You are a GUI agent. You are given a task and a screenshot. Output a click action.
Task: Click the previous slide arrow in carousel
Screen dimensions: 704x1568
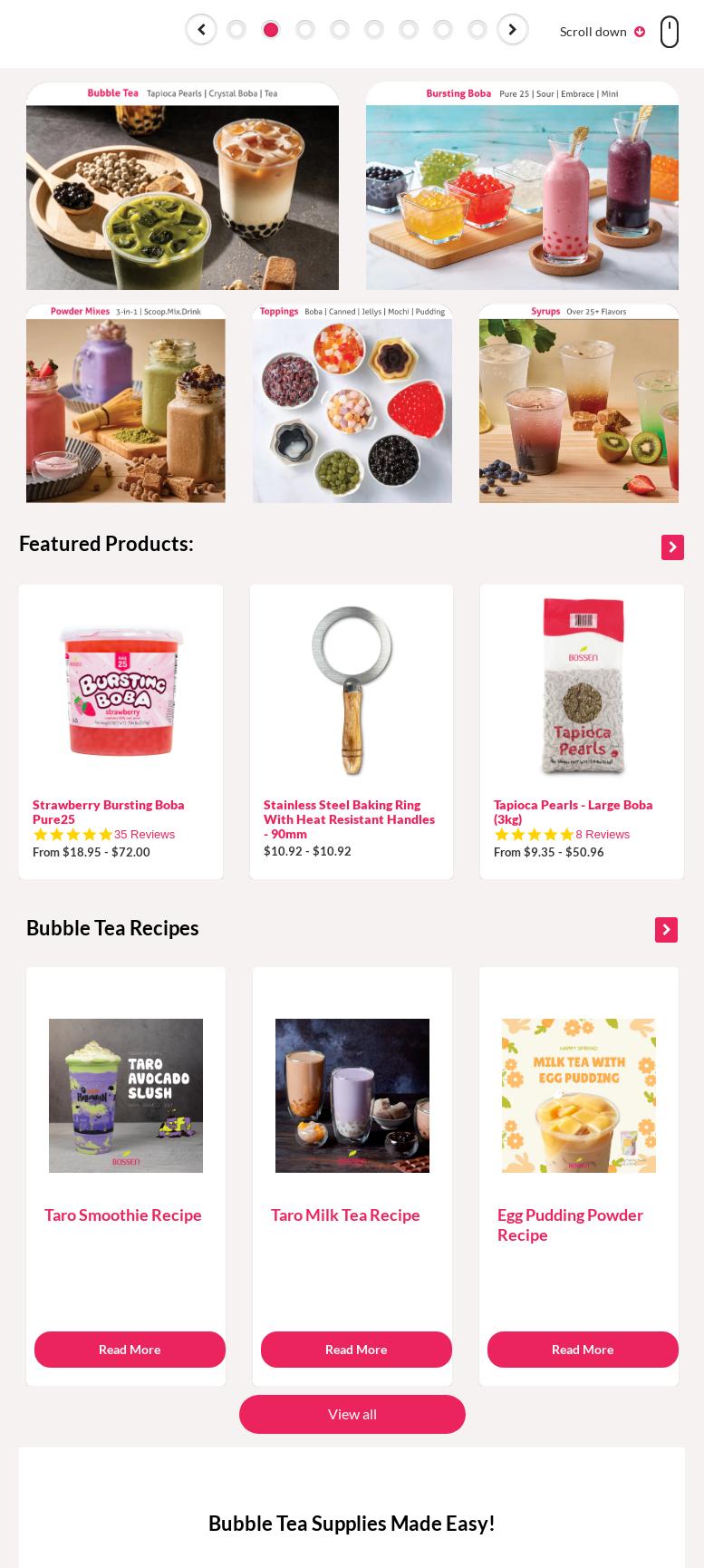[201, 30]
